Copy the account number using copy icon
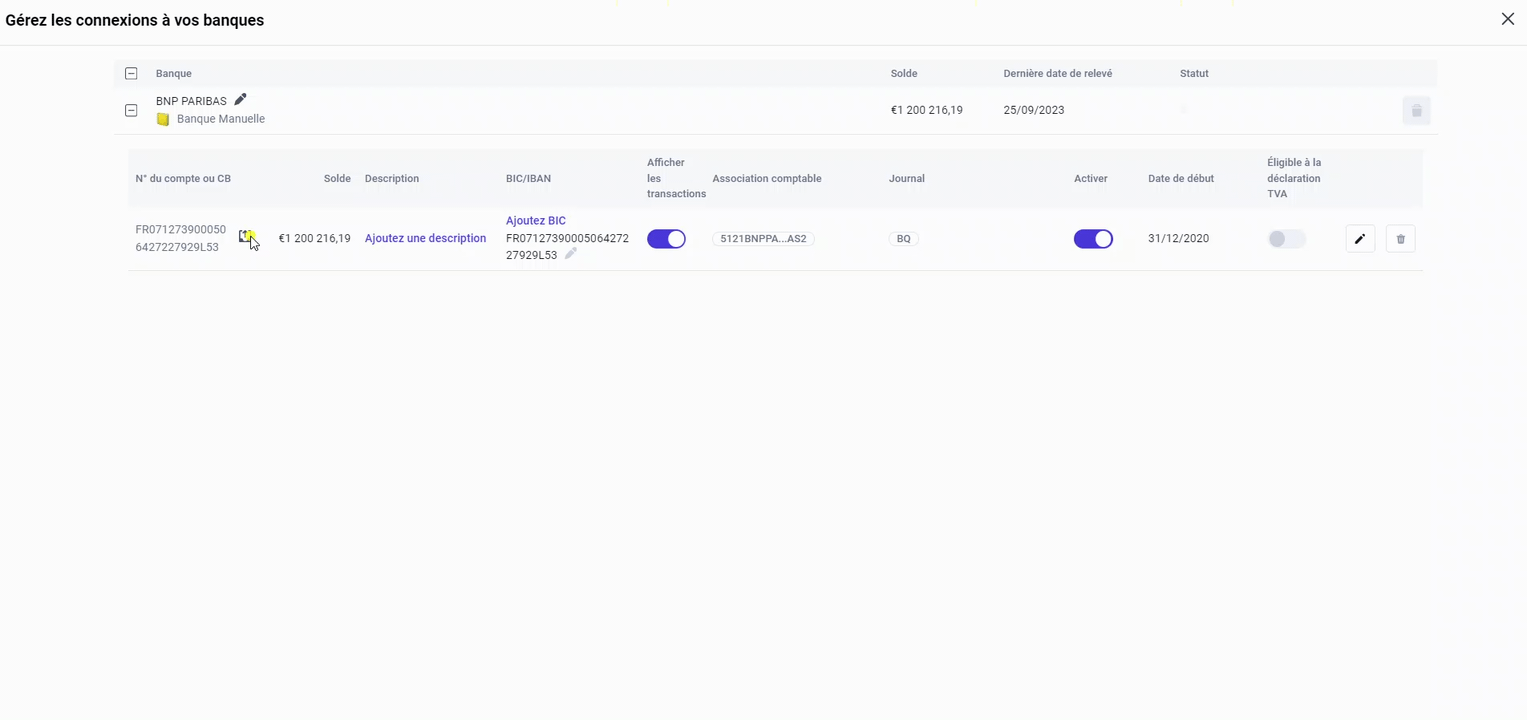 (x=247, y=238)
